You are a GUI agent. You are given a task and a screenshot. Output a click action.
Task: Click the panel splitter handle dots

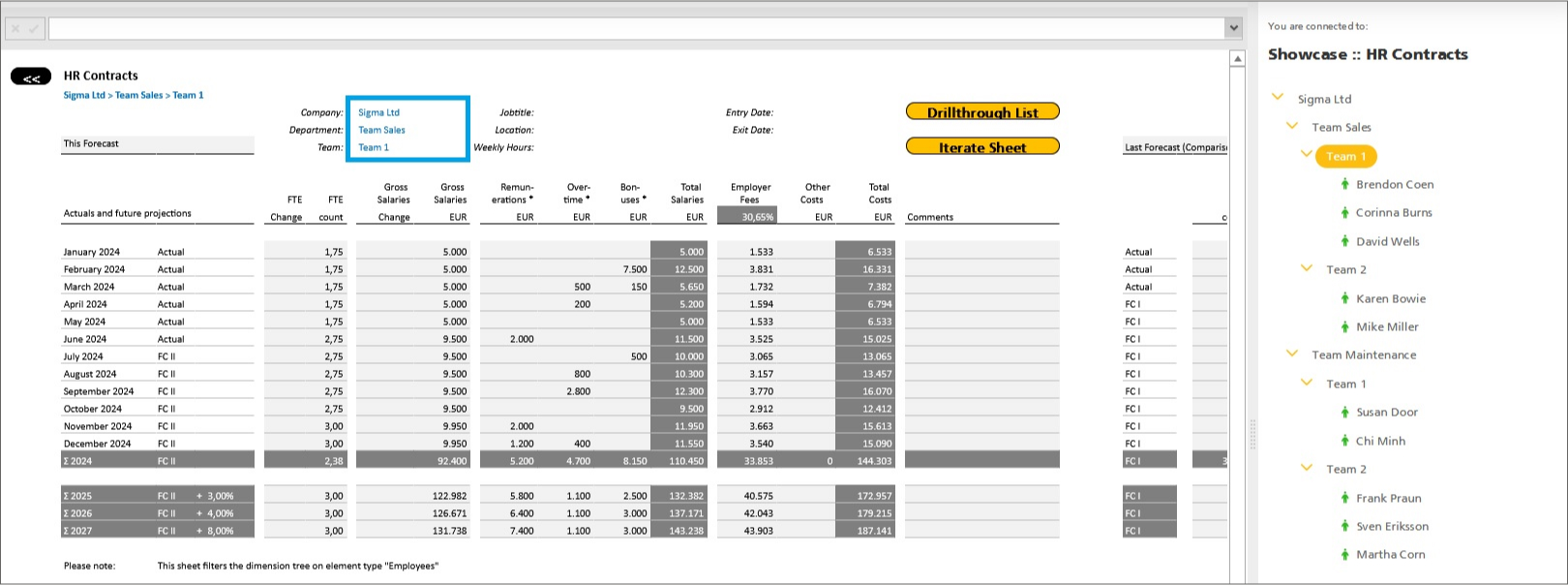[x=1252, y=433]
